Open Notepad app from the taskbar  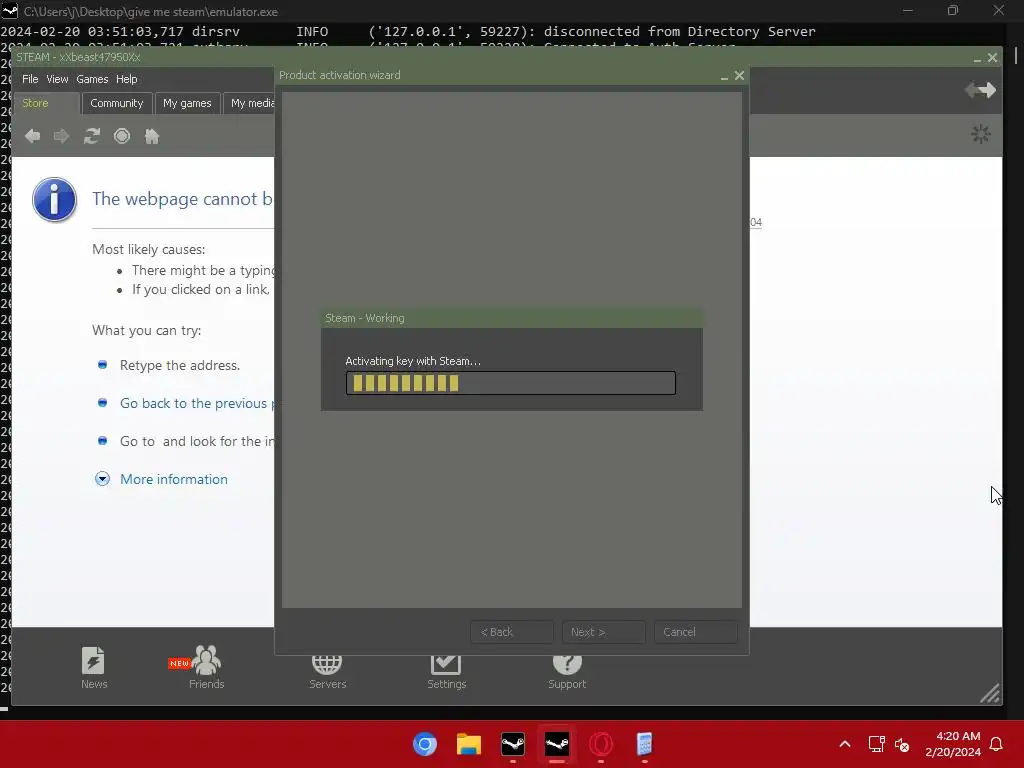pyautogui.click(x=645, y=744)
